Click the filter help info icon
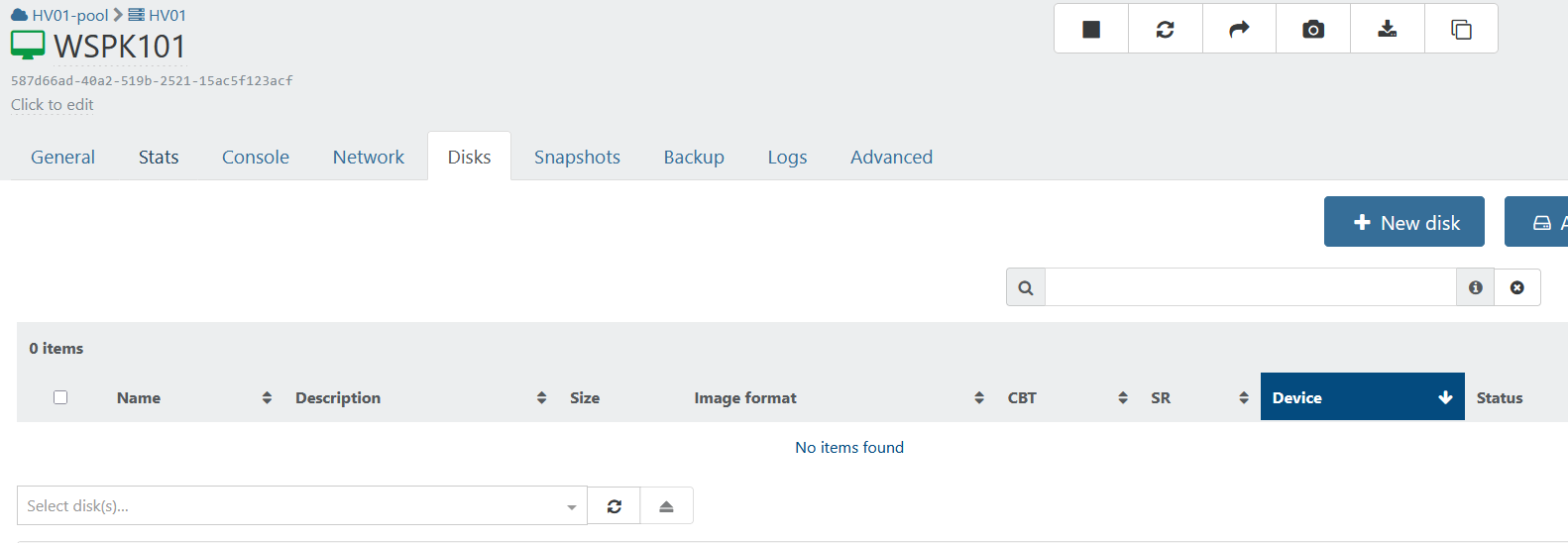The image size is (1568, 543). 1476,287
